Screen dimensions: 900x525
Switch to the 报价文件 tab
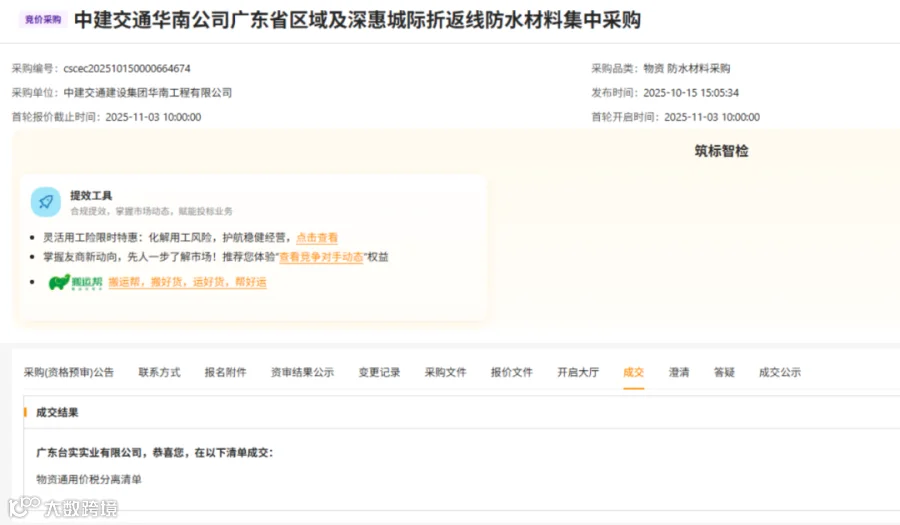coord(511,372)
